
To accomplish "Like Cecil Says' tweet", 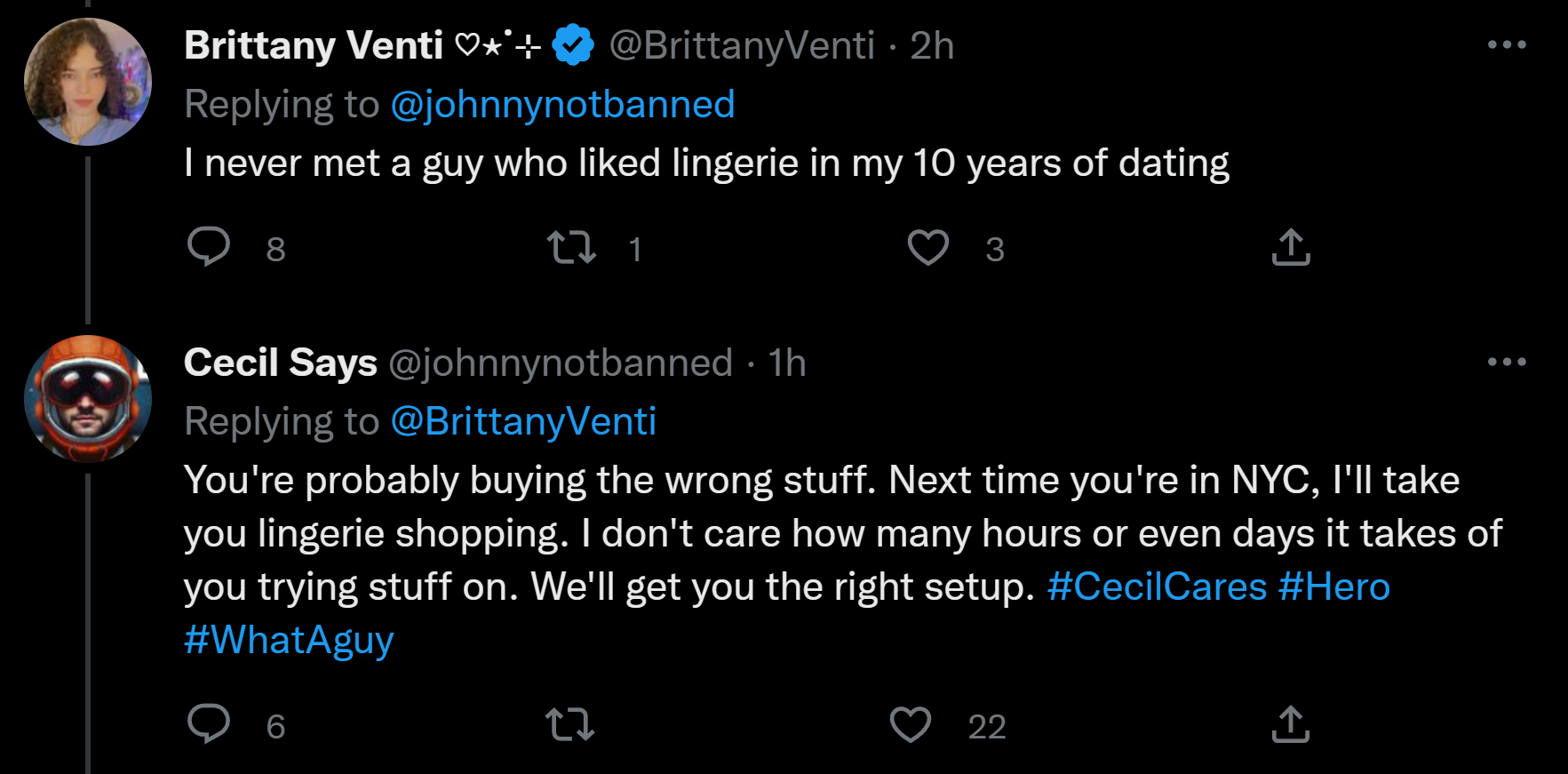I will pyautogui.click(x=911, y=724).
